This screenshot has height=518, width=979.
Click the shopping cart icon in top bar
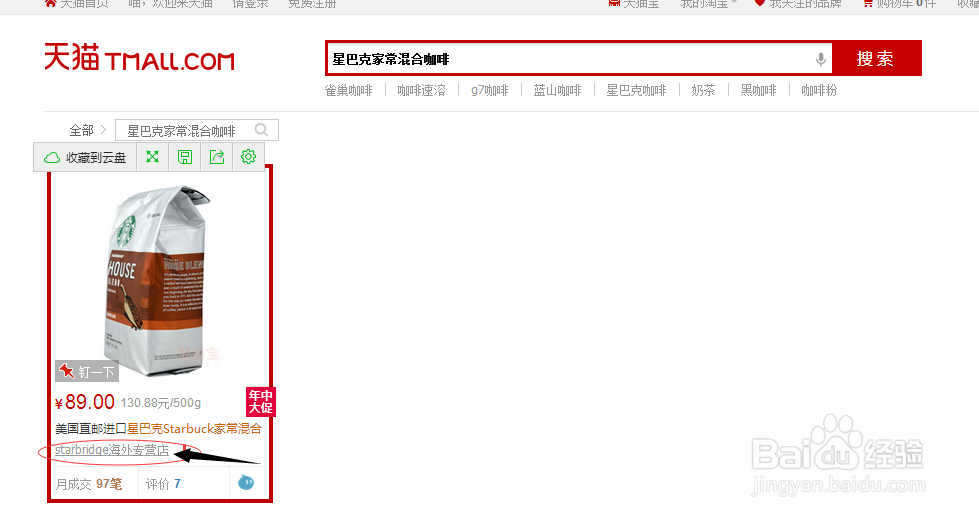click(868, 4)
